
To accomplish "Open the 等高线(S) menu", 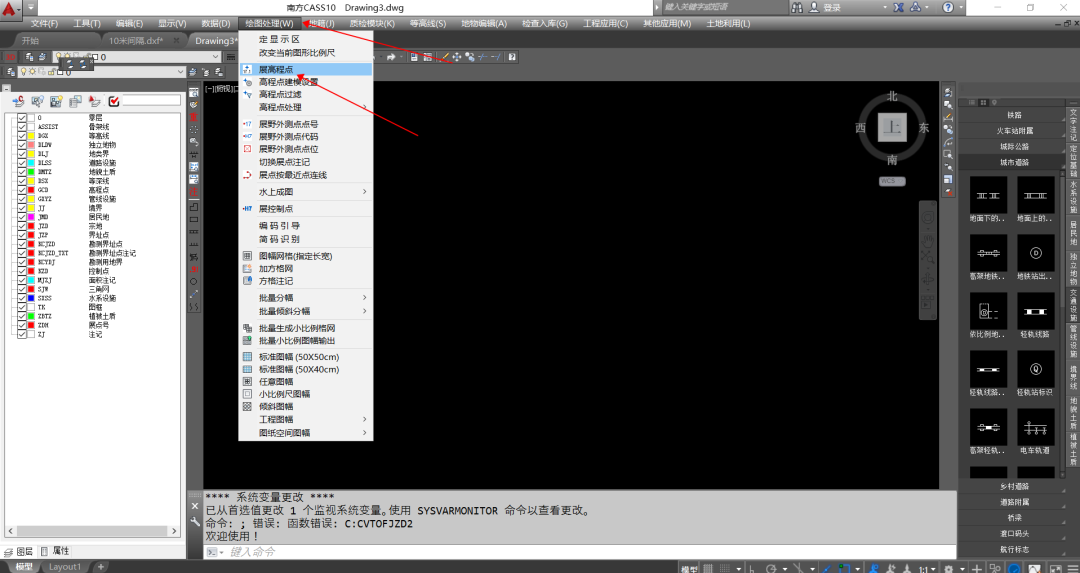I will pyautogui.click(x=428, y=23).
